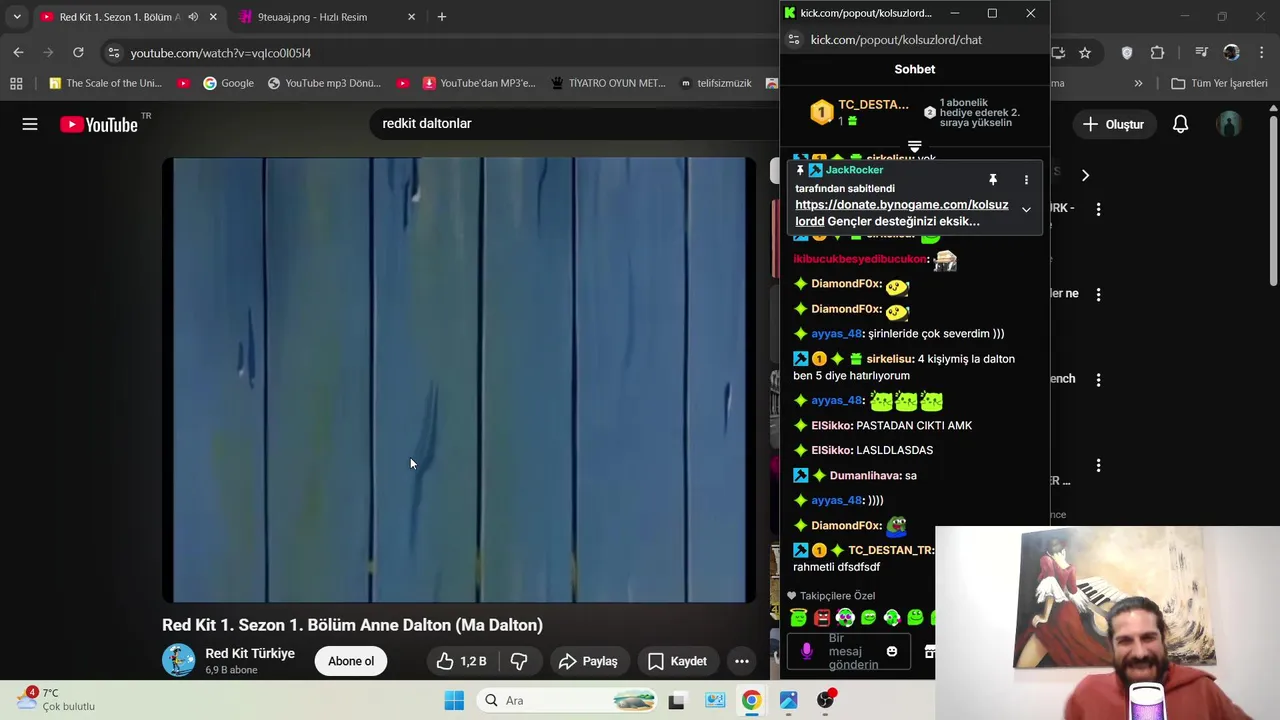Click the YouTube notifications bell
The width and height of the screenshot is (1280, 720).
point(1180,124)
